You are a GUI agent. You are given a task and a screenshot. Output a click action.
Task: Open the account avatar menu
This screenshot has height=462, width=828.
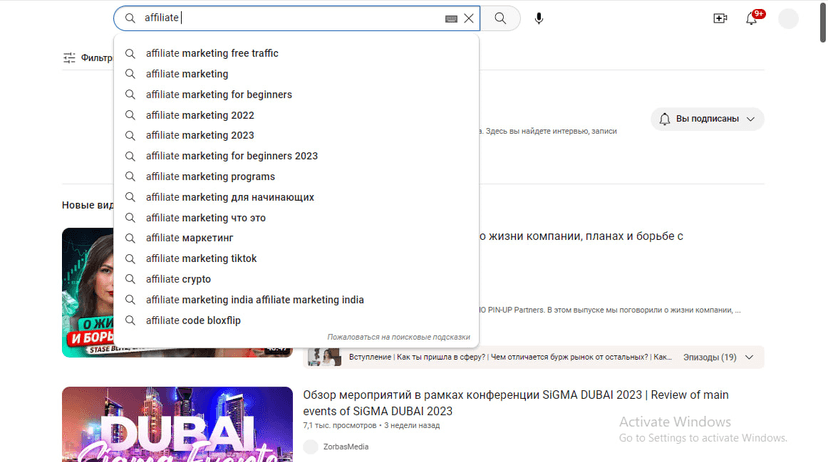788,18
